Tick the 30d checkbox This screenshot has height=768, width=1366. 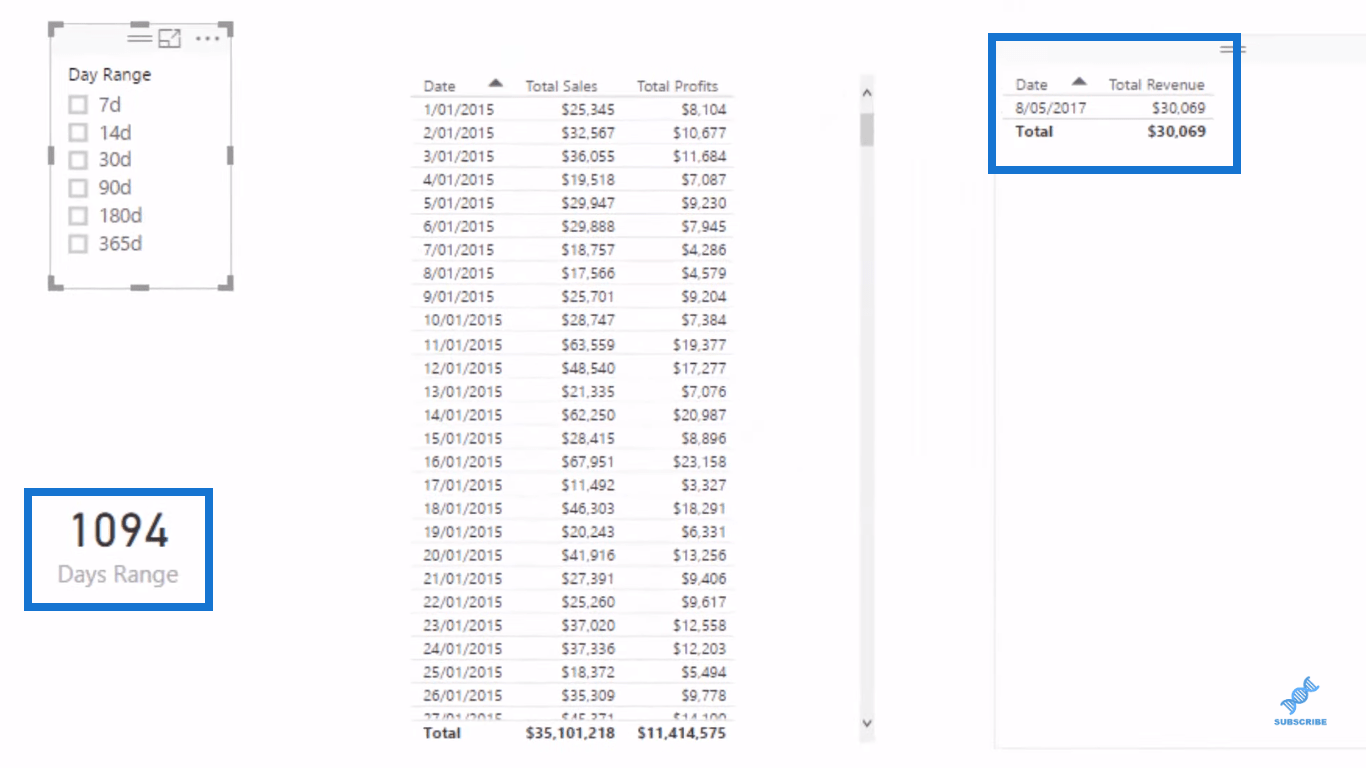(x=78, y=159)
